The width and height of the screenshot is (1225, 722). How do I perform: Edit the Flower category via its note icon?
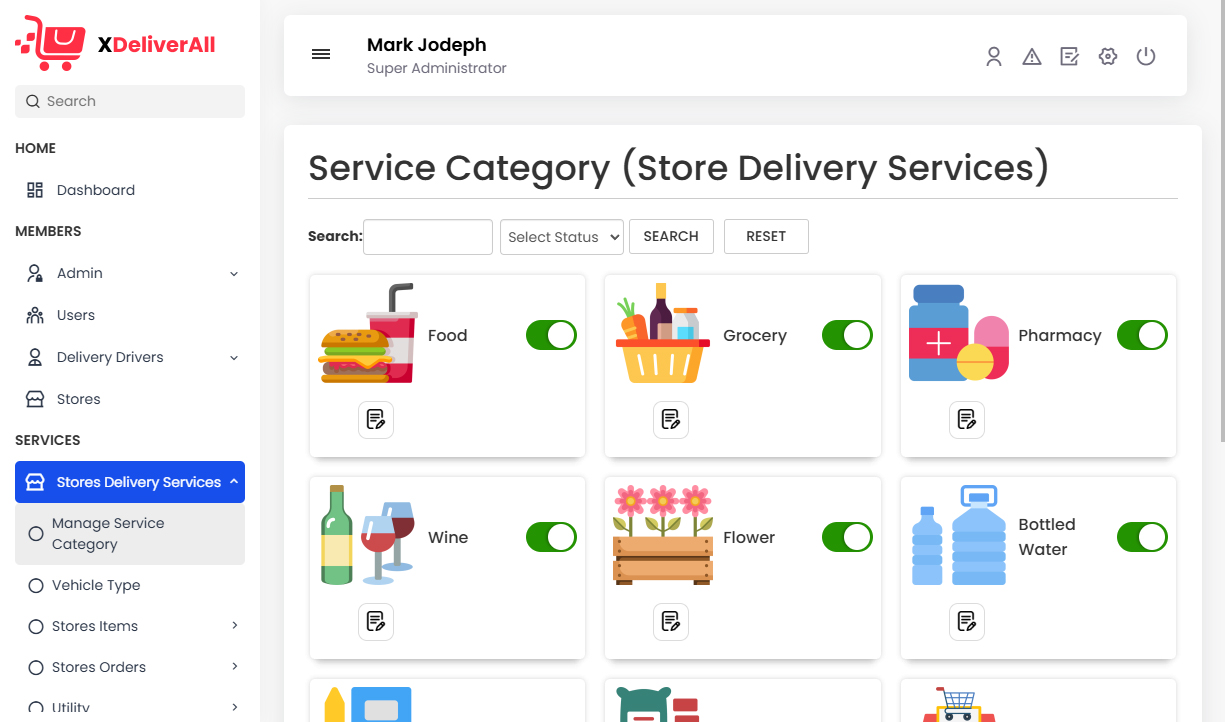click(x=671, y=622)
